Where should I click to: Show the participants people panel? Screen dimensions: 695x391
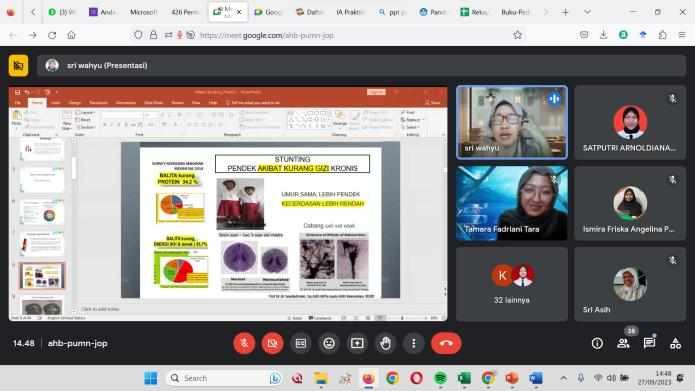click(623, 343)
